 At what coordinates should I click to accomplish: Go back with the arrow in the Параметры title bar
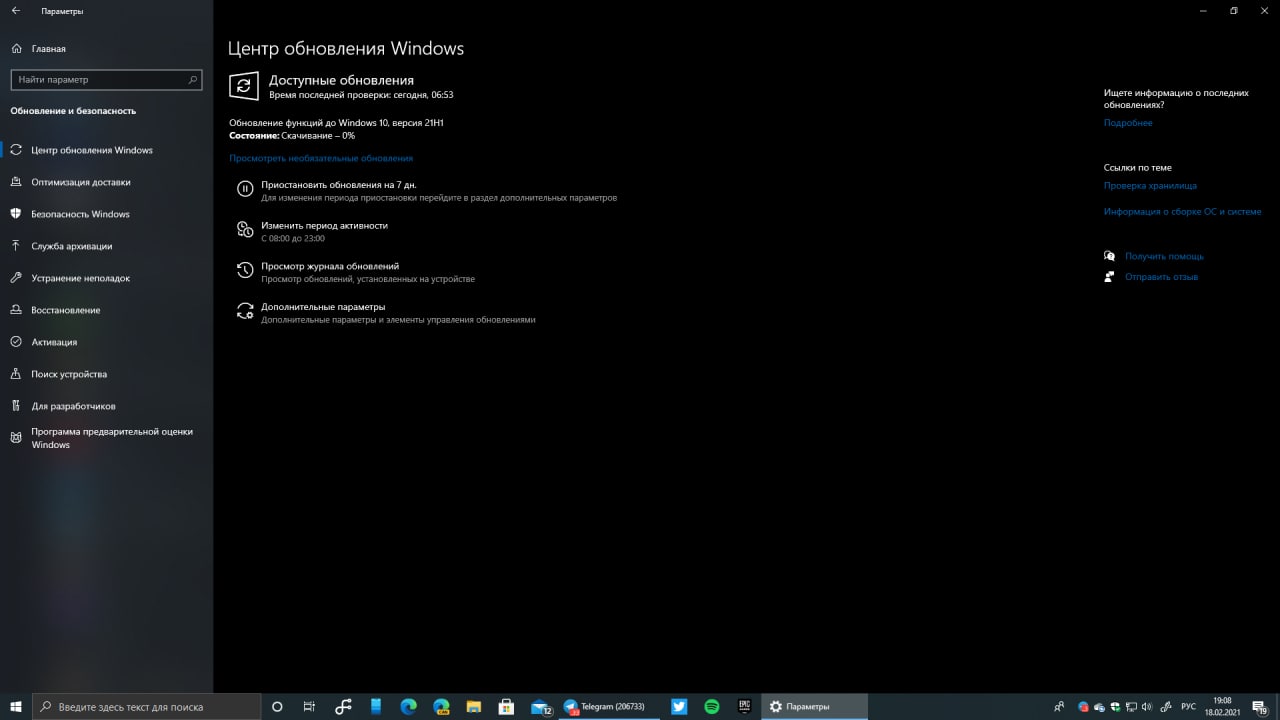coord(15,11)
